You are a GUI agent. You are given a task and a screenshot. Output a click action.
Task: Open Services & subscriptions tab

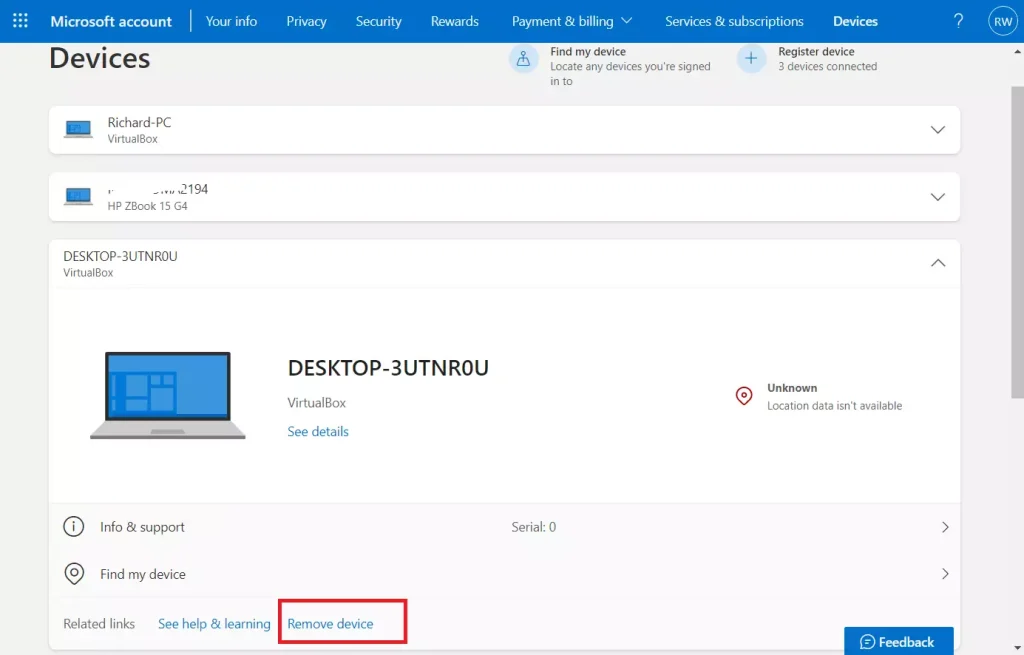[x=734, y=21]
